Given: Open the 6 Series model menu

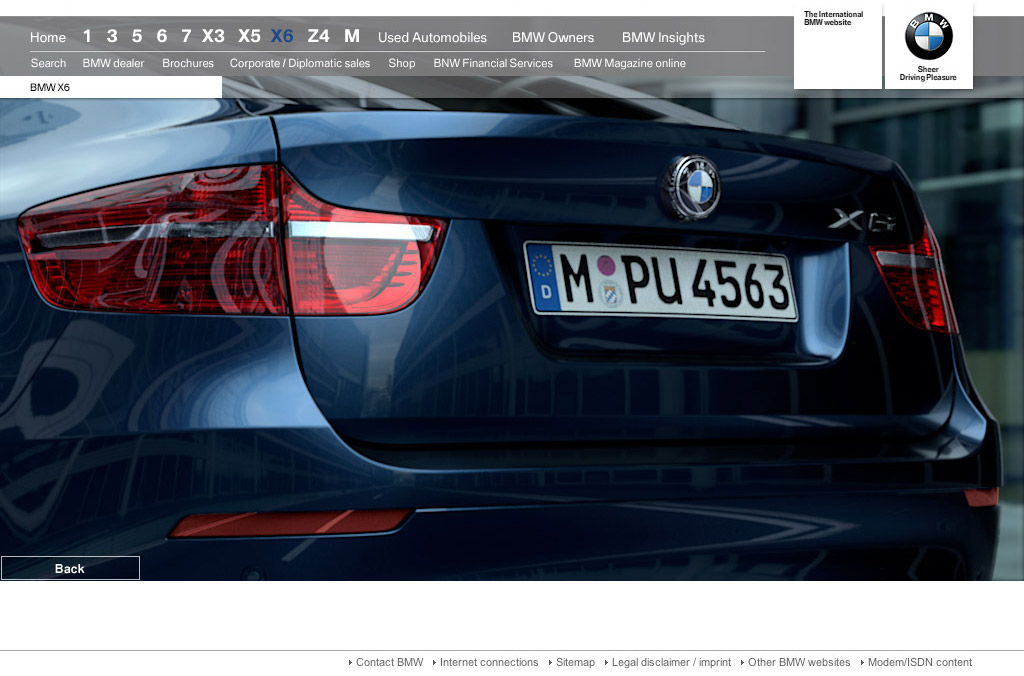Looking at the screenshot, I should [x=161, y=36].
